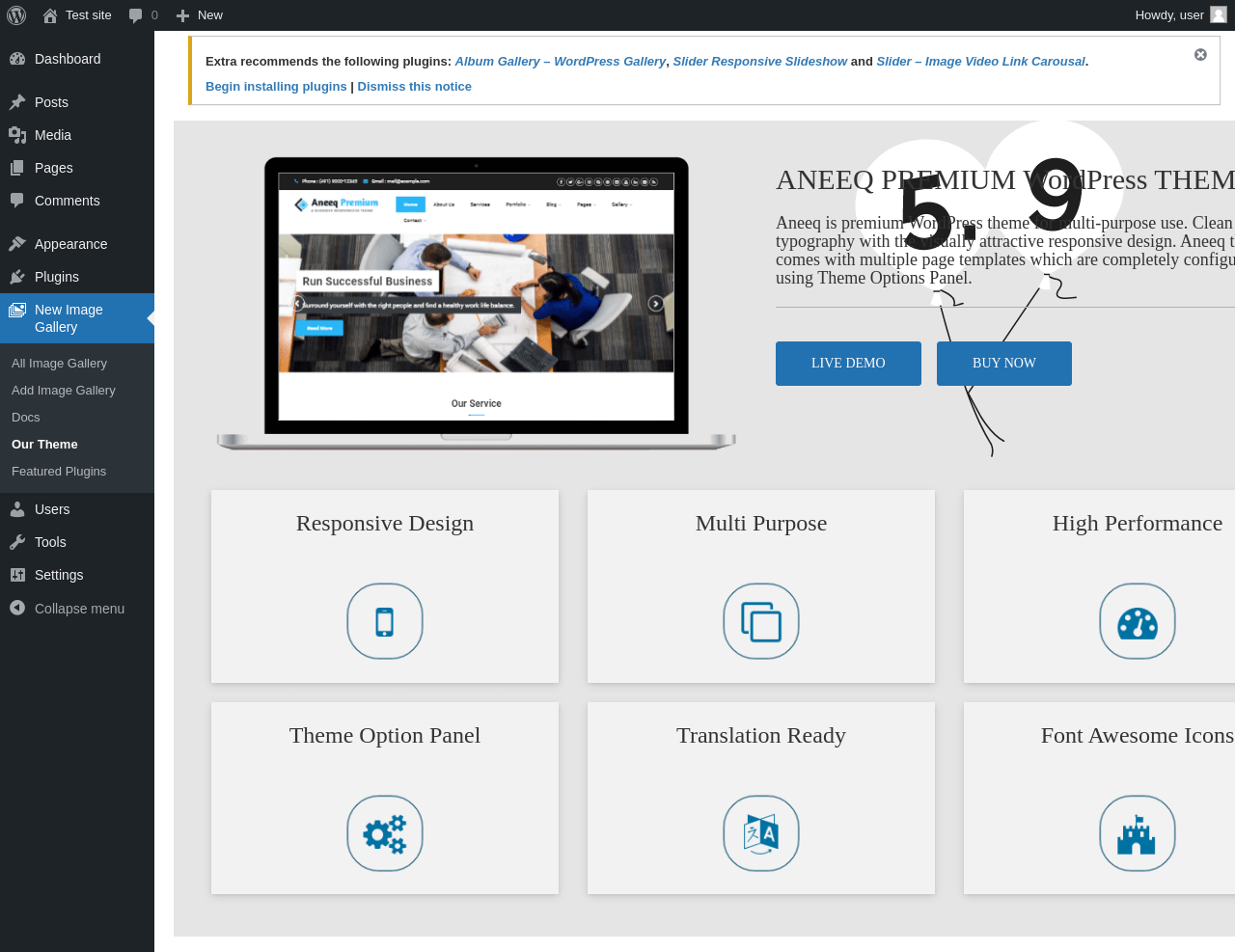Click the Plugins plug icon
The width and height of the screenshot is (1235, 952).
coord(17,277)
